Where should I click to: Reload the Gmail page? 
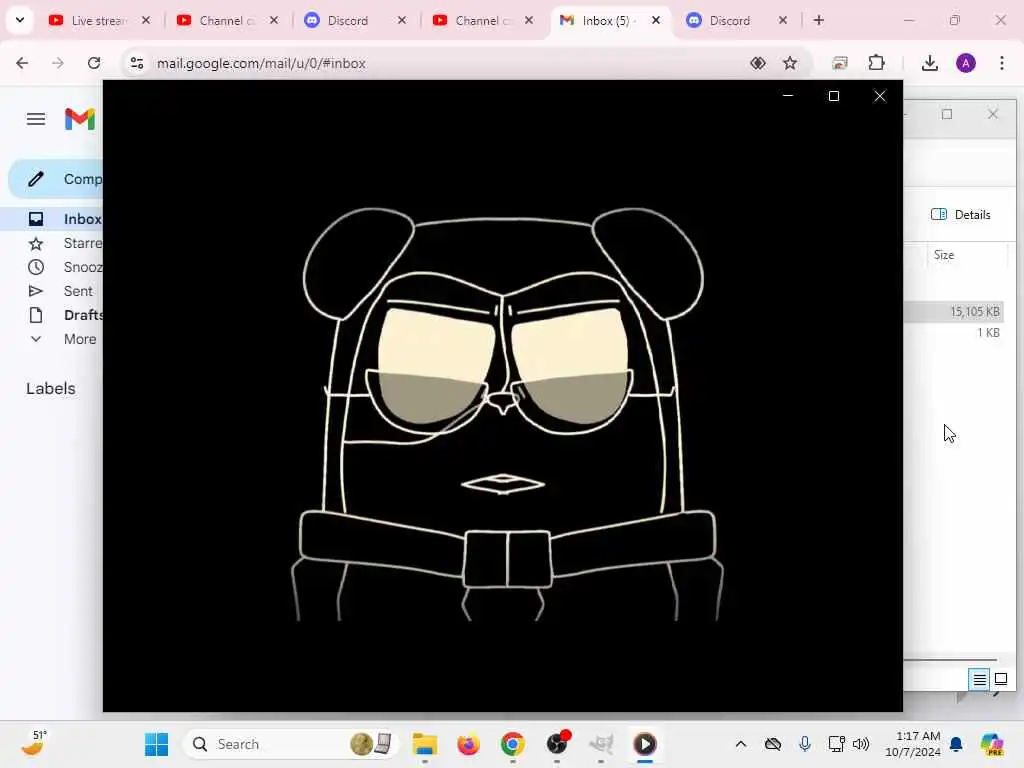click(94, 63)
